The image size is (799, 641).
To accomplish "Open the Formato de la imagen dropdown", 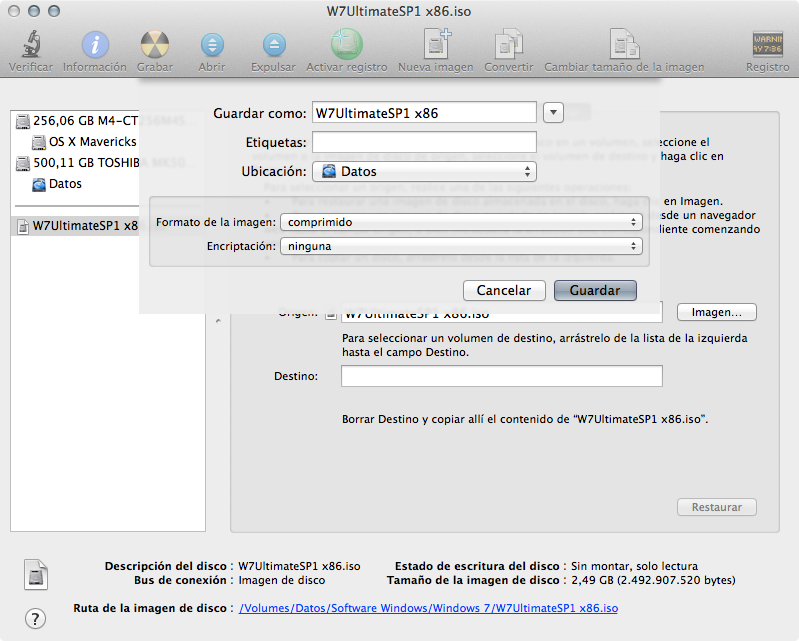I will (x=461, y=222).
